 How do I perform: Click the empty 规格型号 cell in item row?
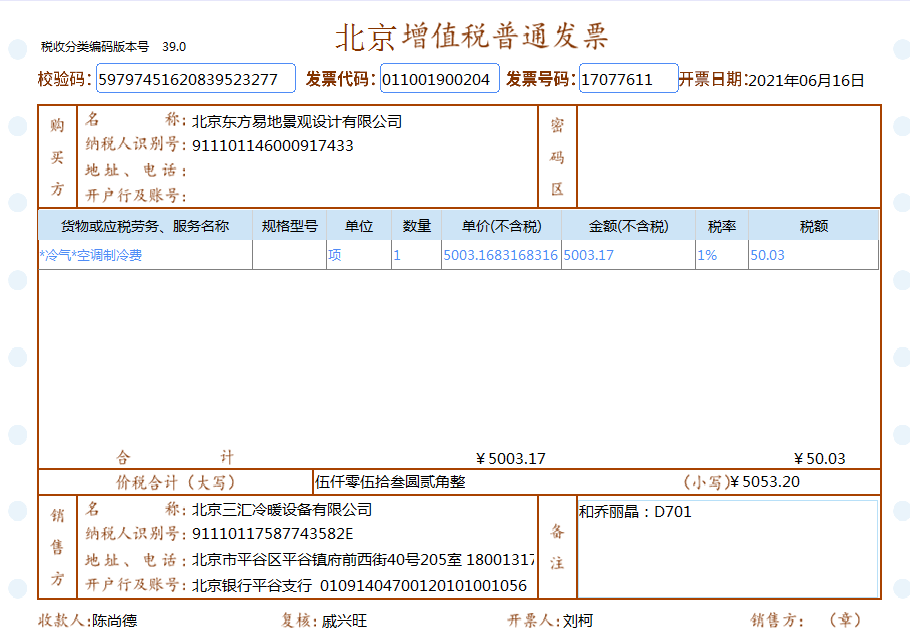pos(290,255)
